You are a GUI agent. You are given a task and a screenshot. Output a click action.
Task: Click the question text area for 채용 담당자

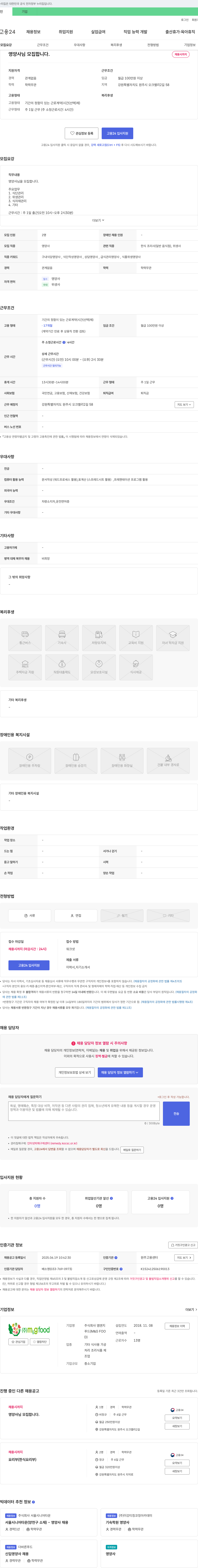pos(84,1111)
